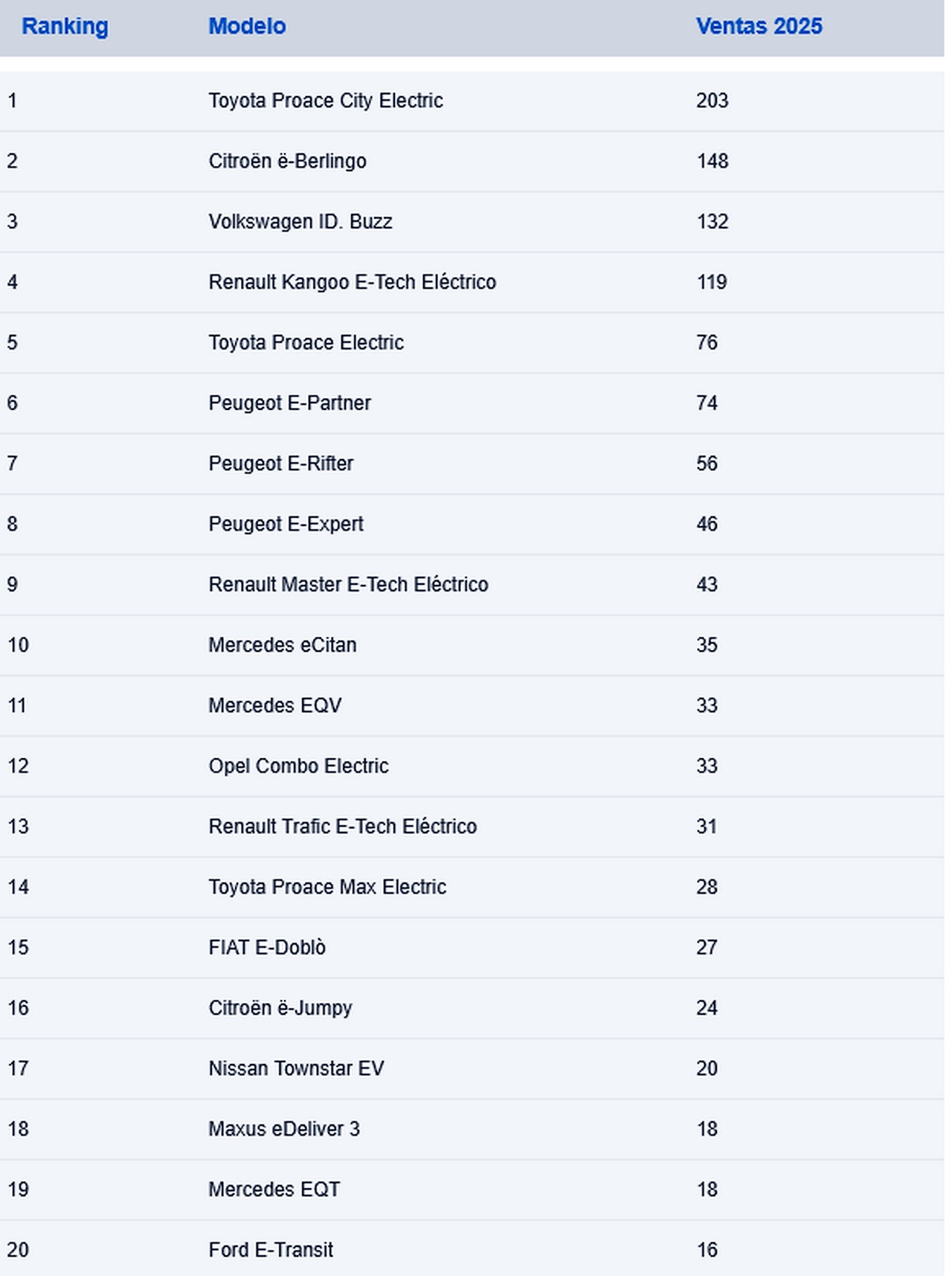Select the Mercedes eCitan row
This screenshot has height=1276, width=952.
[472, 645]
